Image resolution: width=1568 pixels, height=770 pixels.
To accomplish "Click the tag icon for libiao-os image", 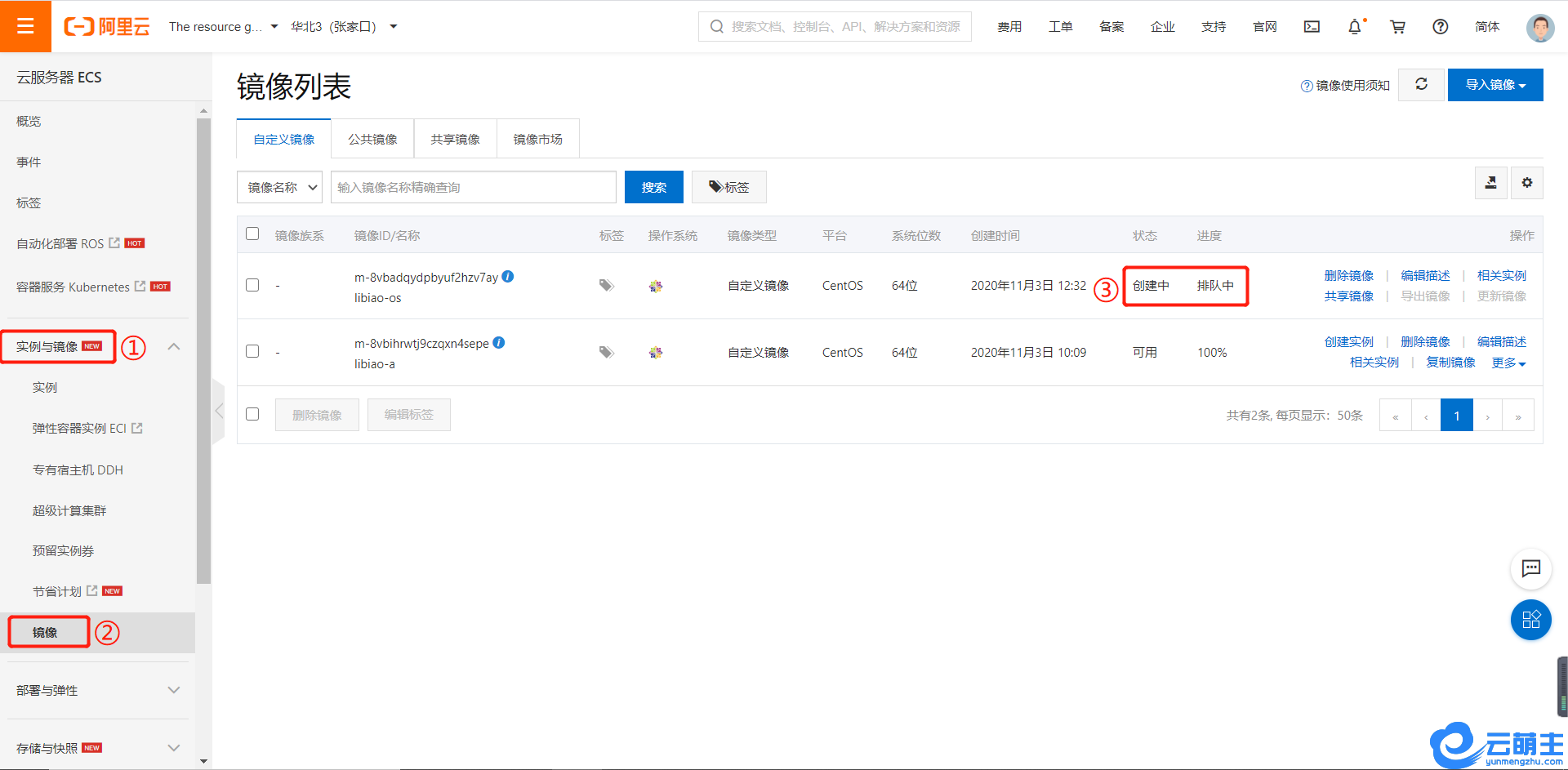I will (x=606, y=285).
